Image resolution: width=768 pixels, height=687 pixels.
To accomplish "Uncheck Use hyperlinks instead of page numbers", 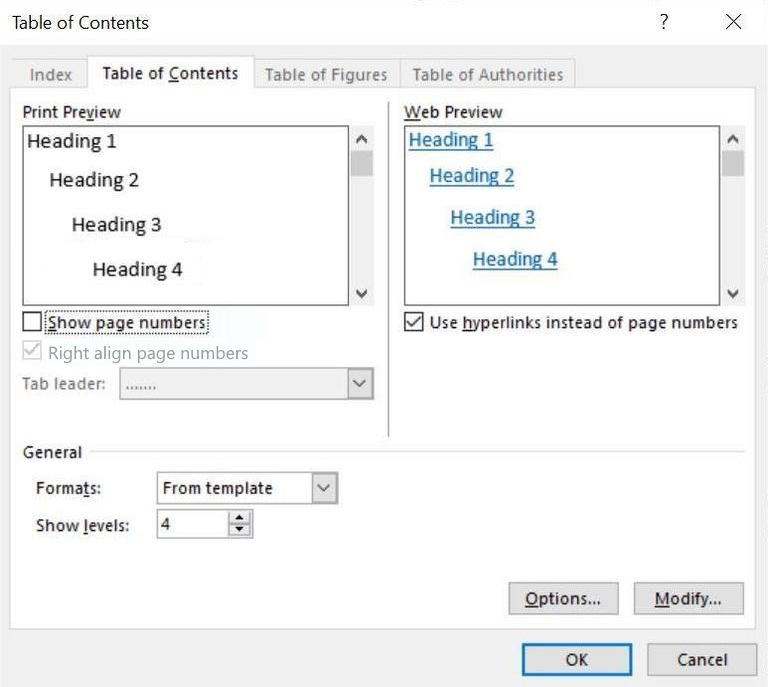I will (x=414, y=322).
